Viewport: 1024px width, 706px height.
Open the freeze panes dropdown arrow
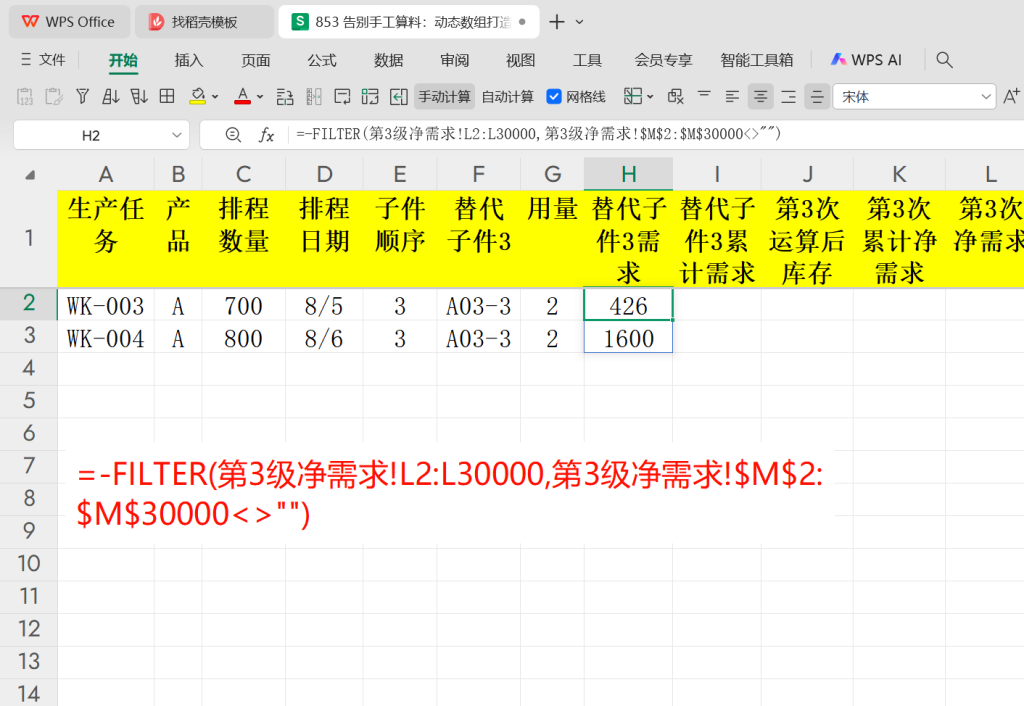(x=650, y=97)
